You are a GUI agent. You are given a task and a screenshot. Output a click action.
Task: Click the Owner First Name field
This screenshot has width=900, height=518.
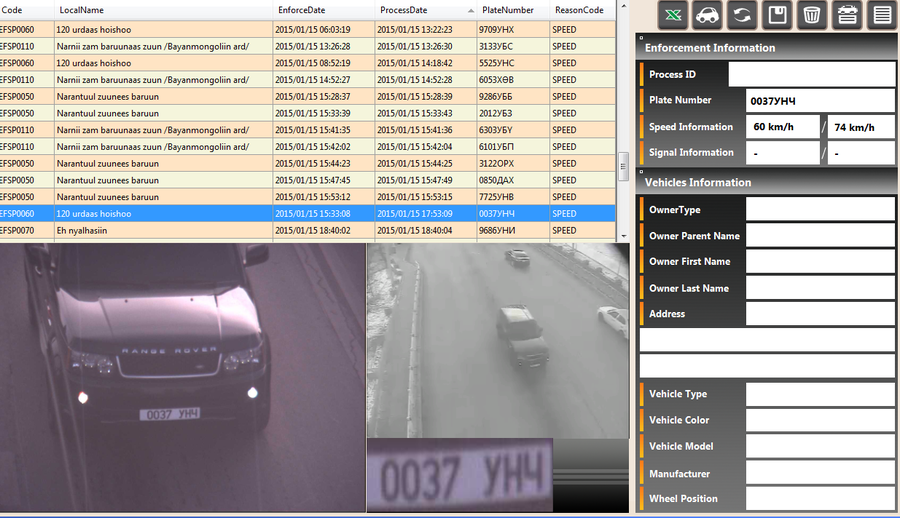[x=820, y=262]
